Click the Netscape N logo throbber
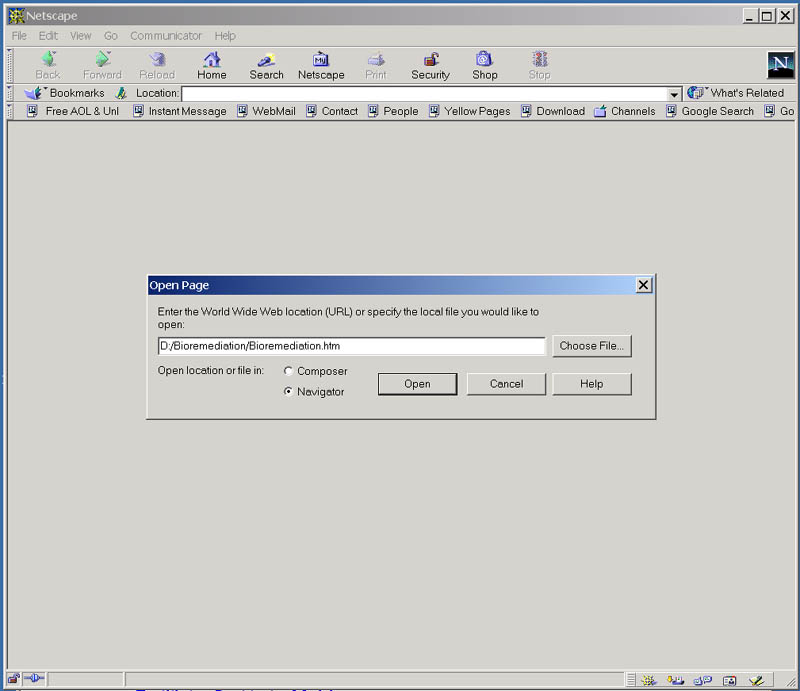The image size is (800, 691). pyautogui.click(x=781, y=64)
